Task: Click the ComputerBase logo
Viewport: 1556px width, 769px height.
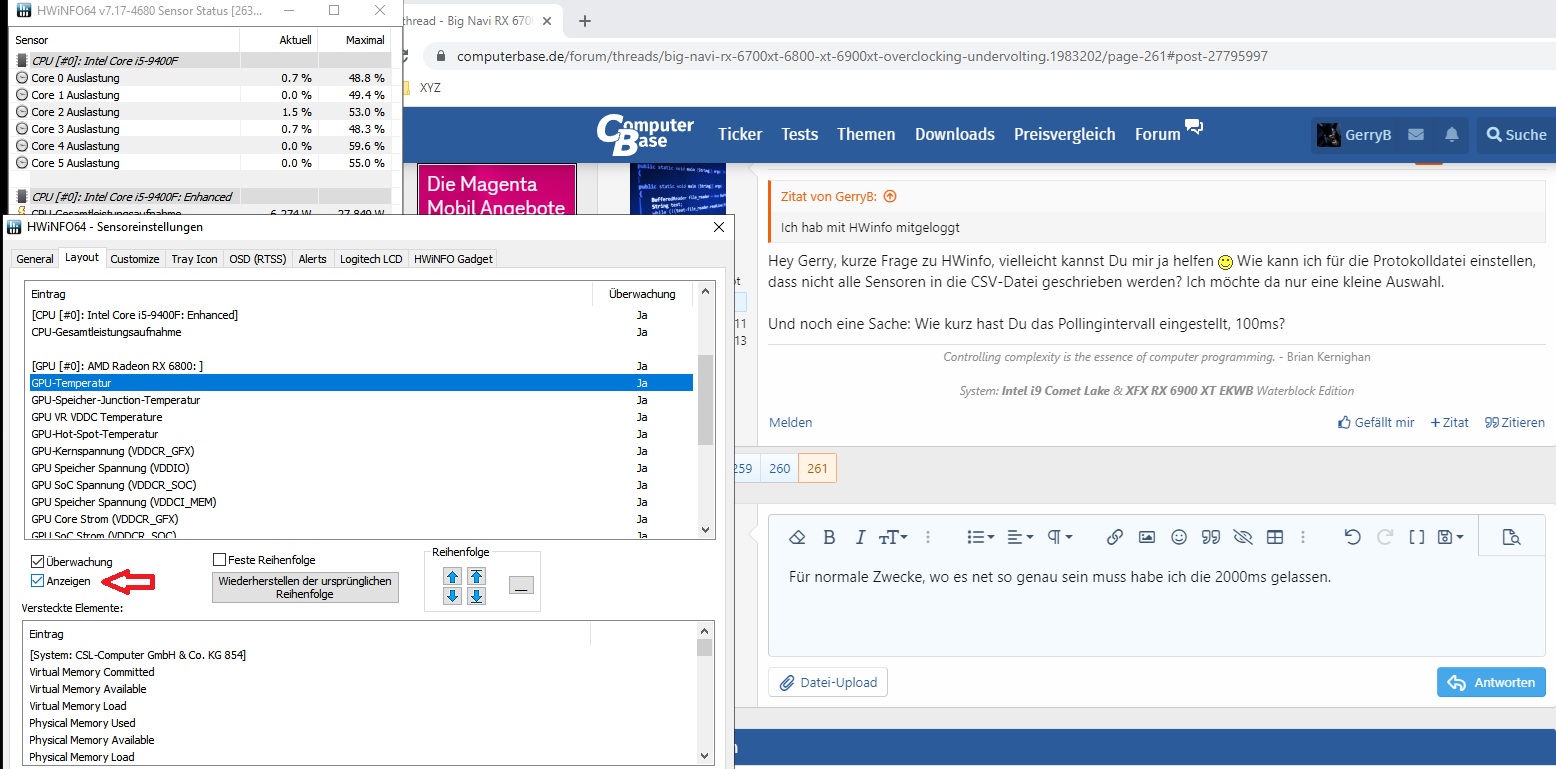Action: (645, 135)
